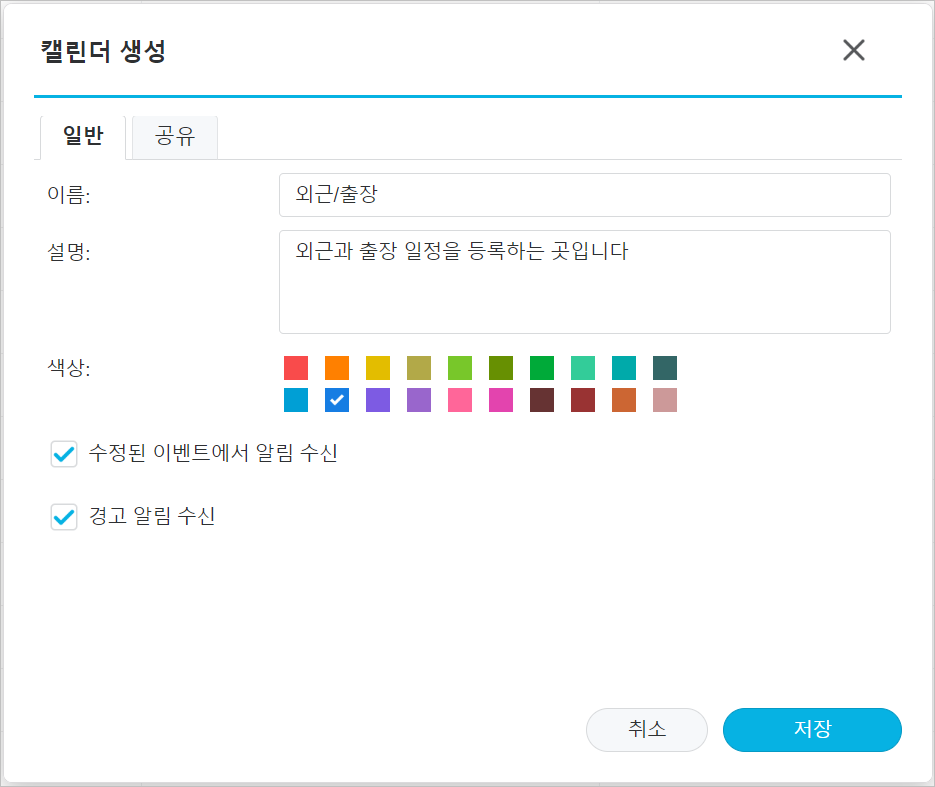
Task: Select the teal color swatch
Action: point(624,368)
